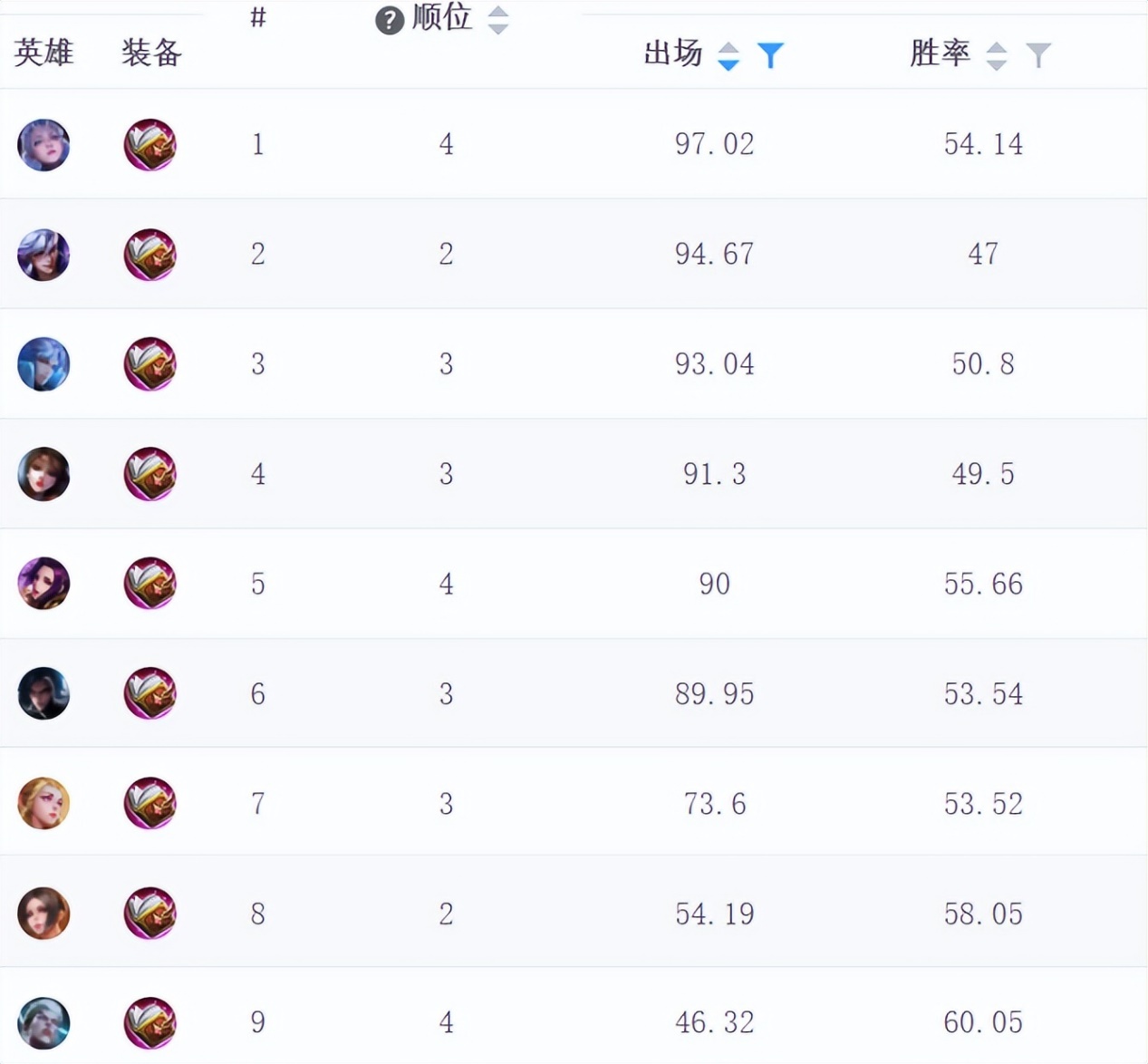Click the 97.02 appearance rate cell
The height and width of the screenshot is (1064, 1148).
click(714, 144)
